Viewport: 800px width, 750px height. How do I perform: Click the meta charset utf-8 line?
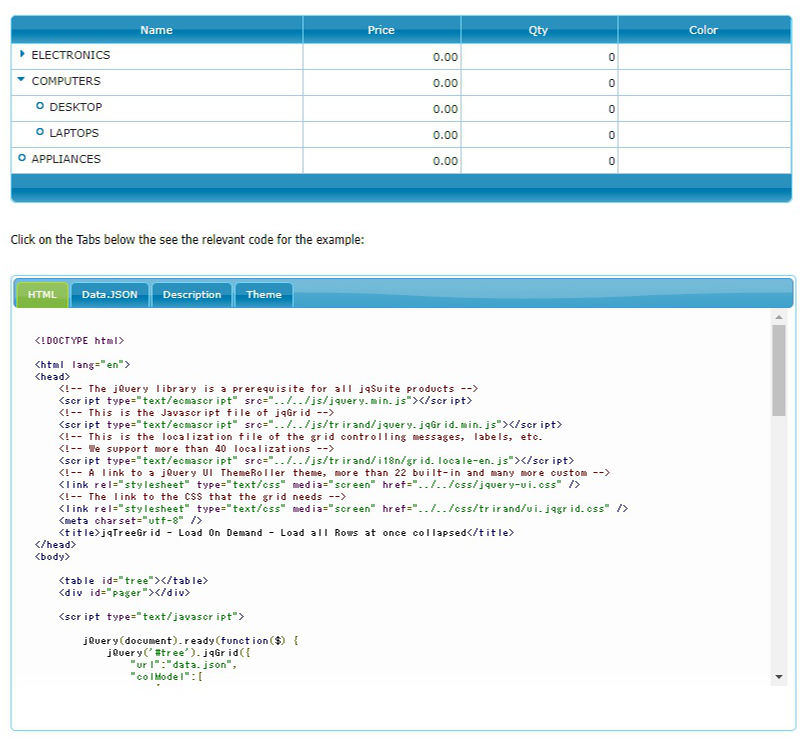click(131, 520)
